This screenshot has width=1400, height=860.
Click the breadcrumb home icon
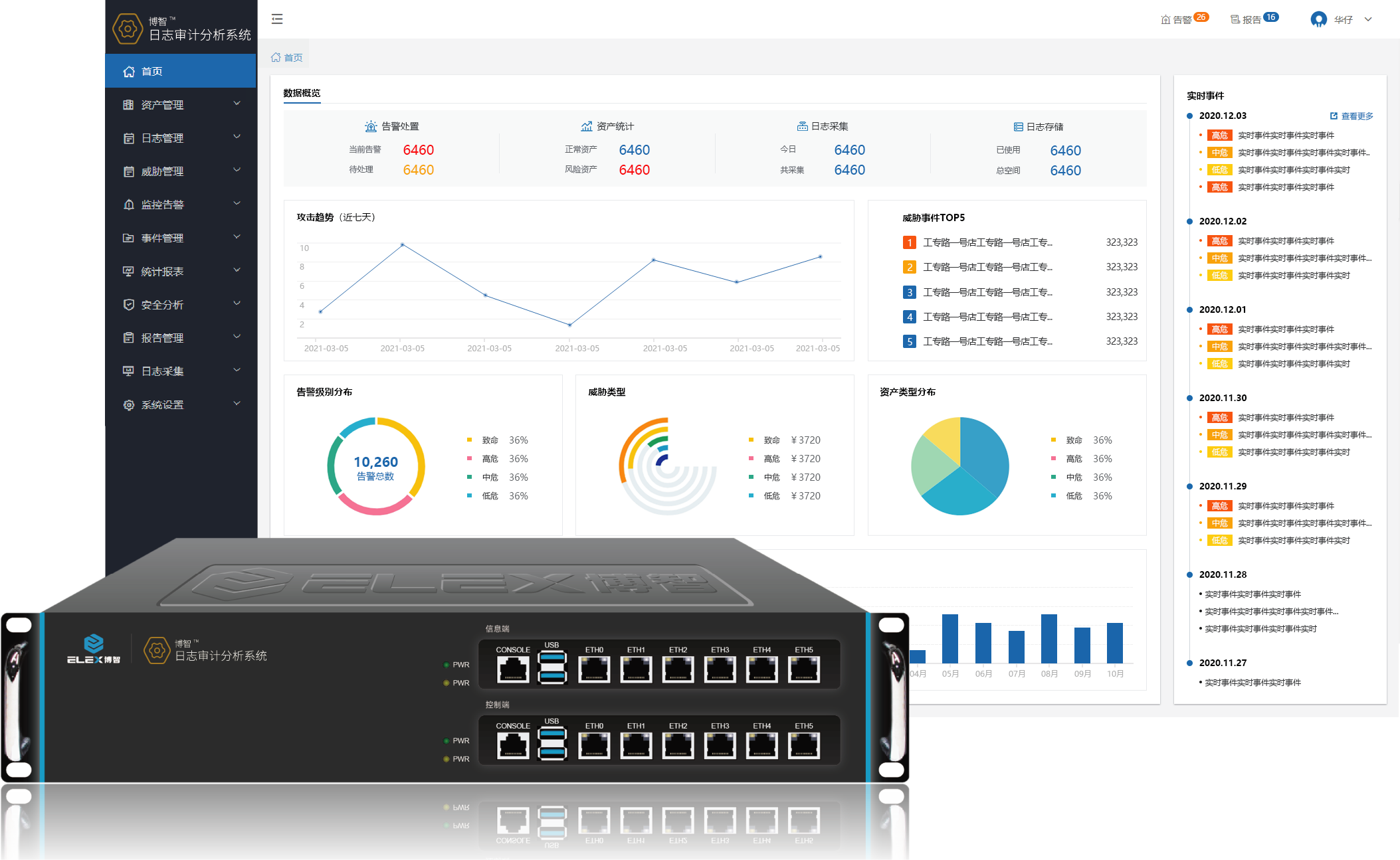click(276, 58)
